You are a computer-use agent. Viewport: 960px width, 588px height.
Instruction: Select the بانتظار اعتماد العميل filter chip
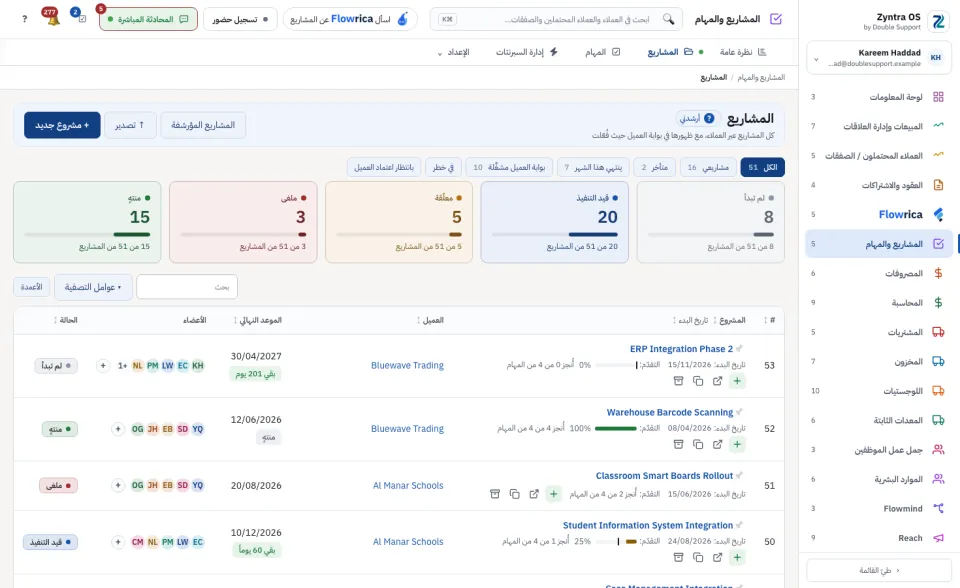point(384,167)
